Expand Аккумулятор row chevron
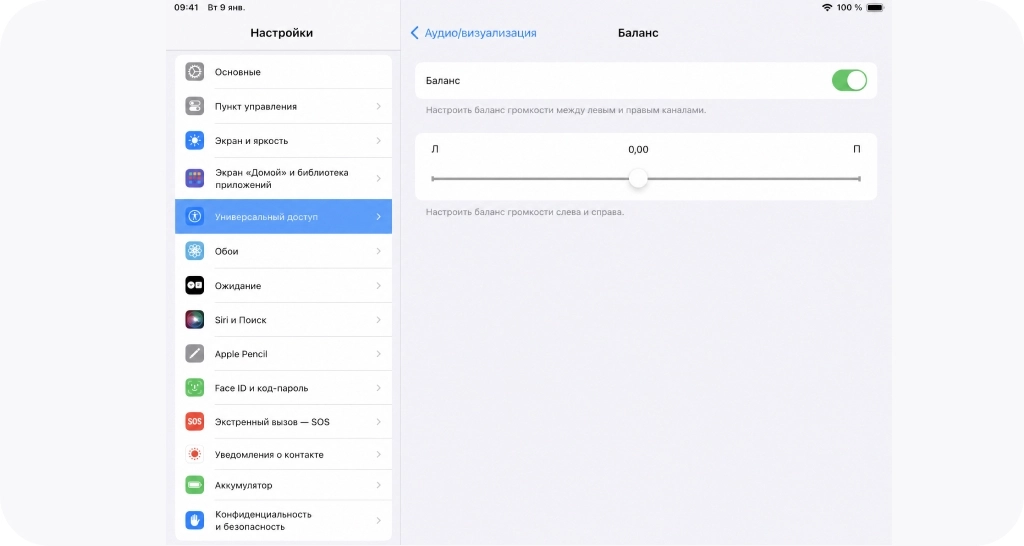Screen dimensions: 1024x546 (x=379, y=485)
